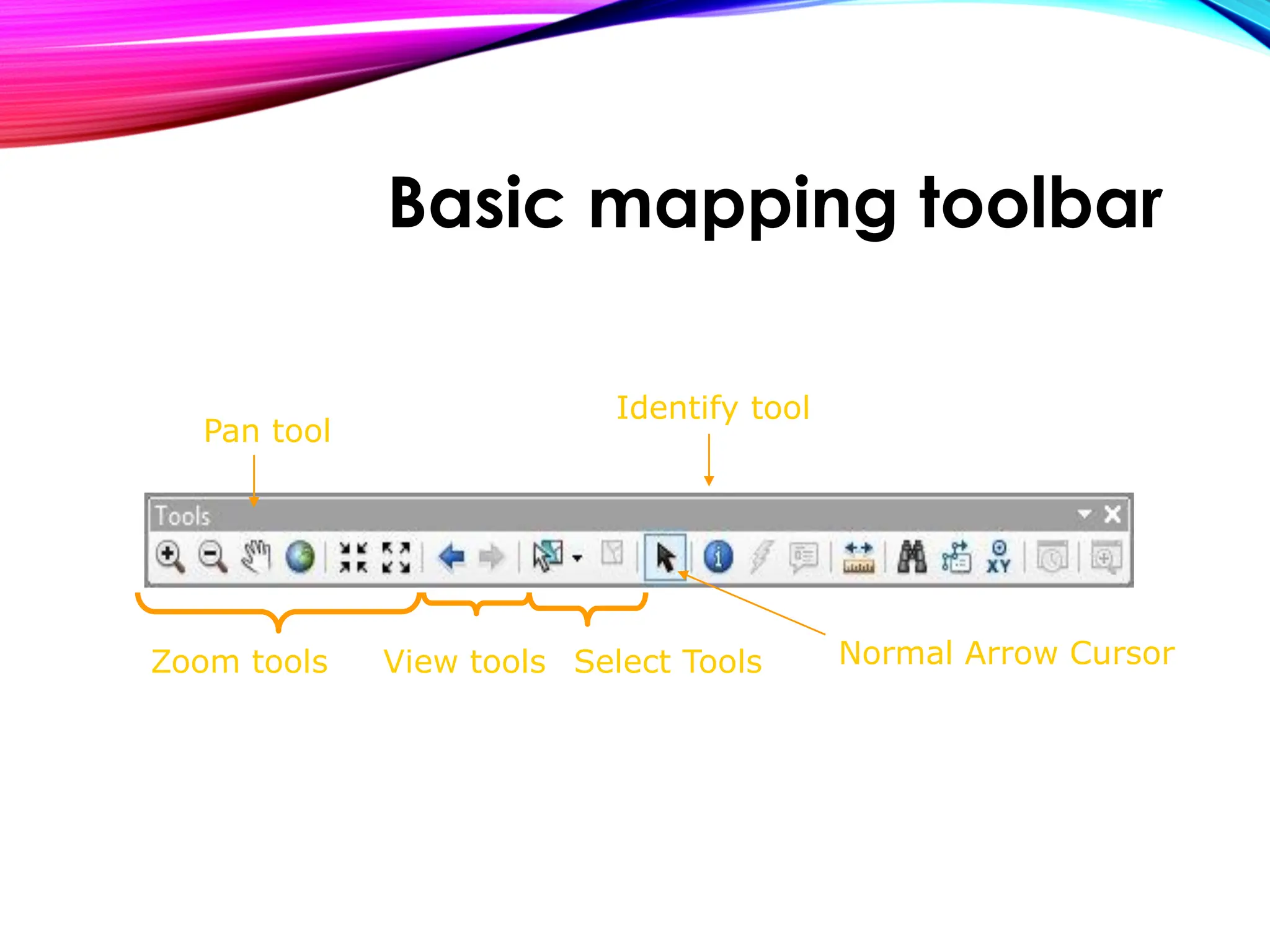This screenshot has height=952, width=1270.
Task: Open the Time Slider window icon
Action: click(1052, 556)
